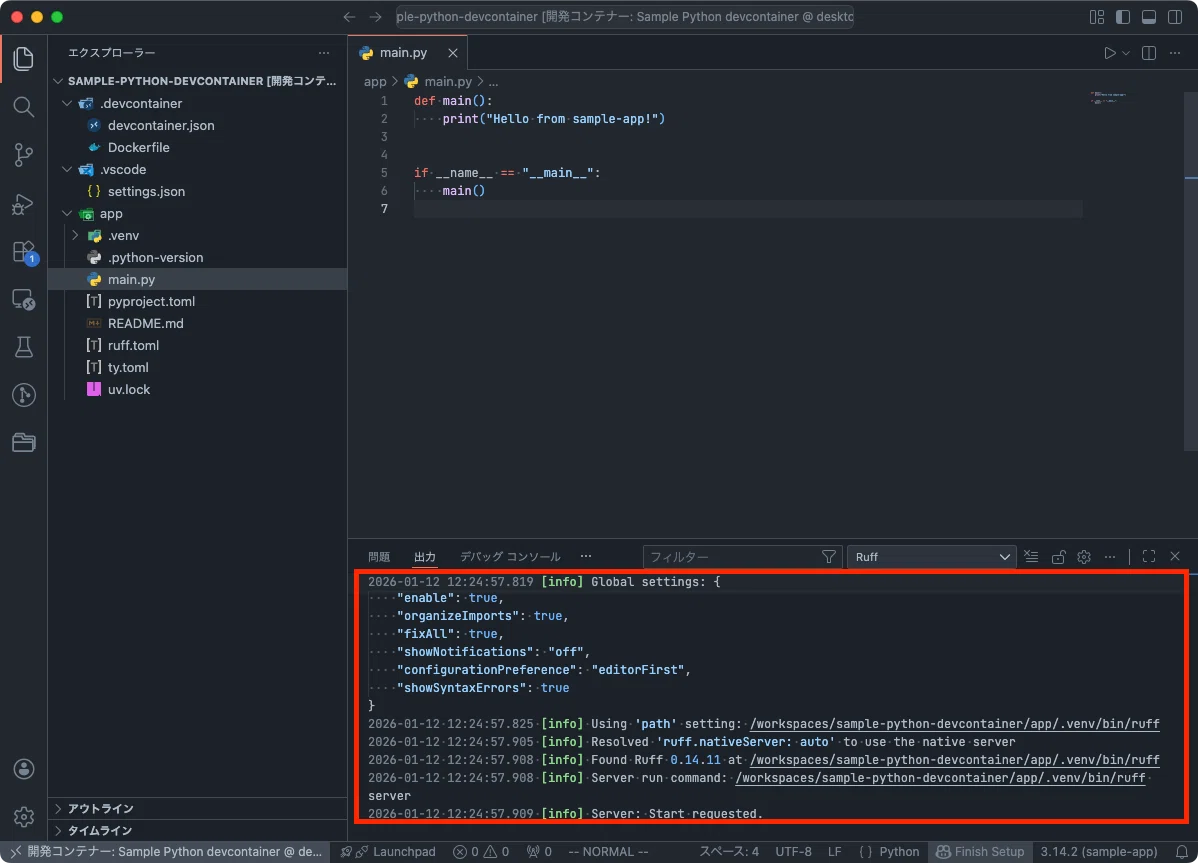Toggle the Secondary Side Bar visibility

tap(1175, 17)
